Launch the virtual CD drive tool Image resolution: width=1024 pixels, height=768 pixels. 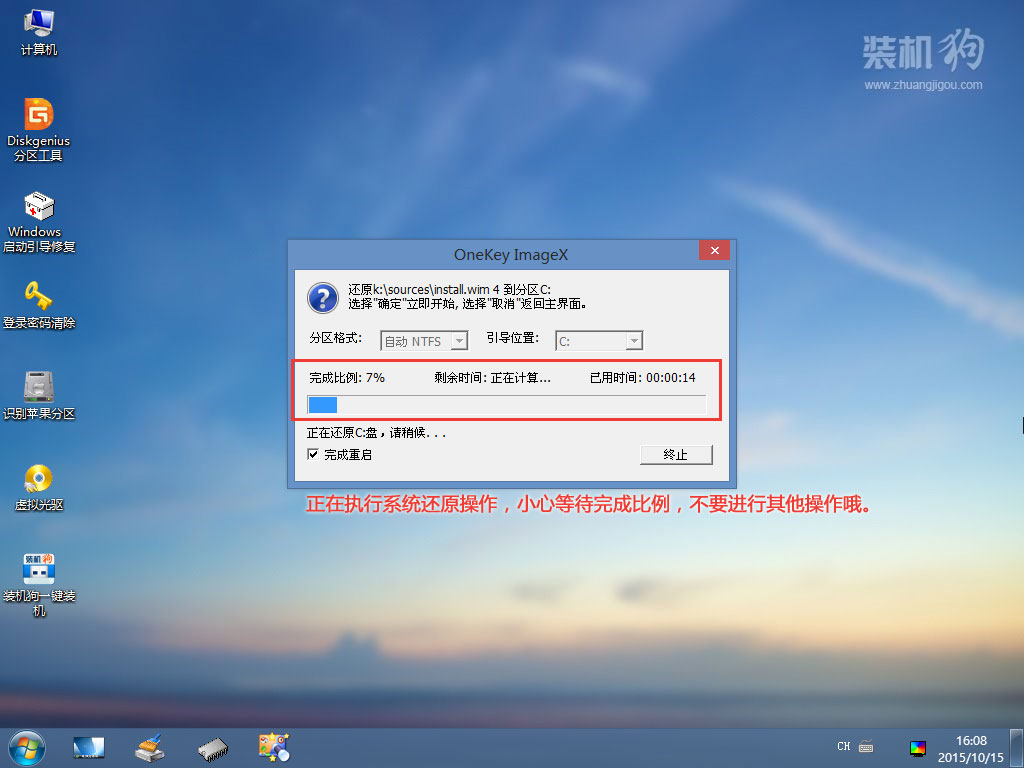point(38,478)
